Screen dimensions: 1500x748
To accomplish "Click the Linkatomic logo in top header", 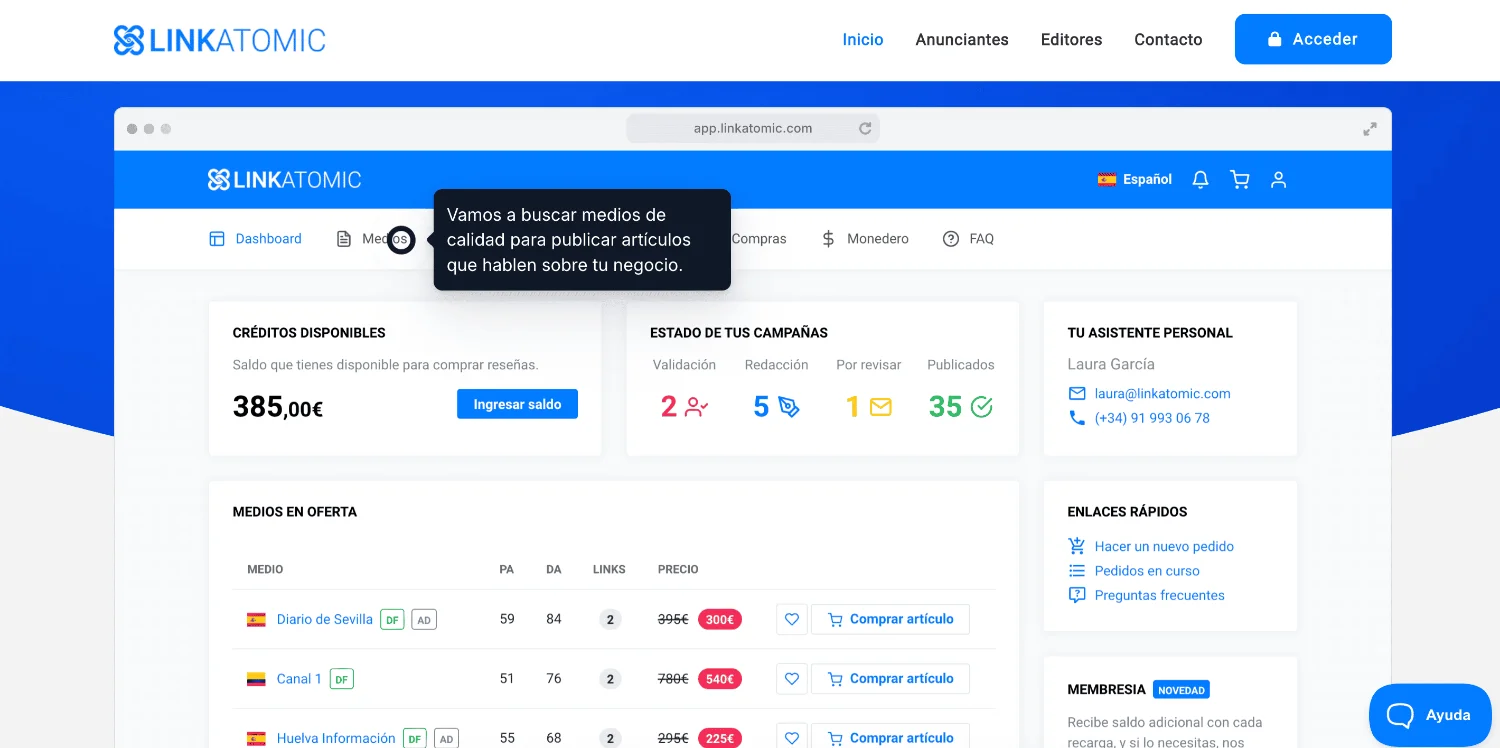I will click(x=220, y=40).
